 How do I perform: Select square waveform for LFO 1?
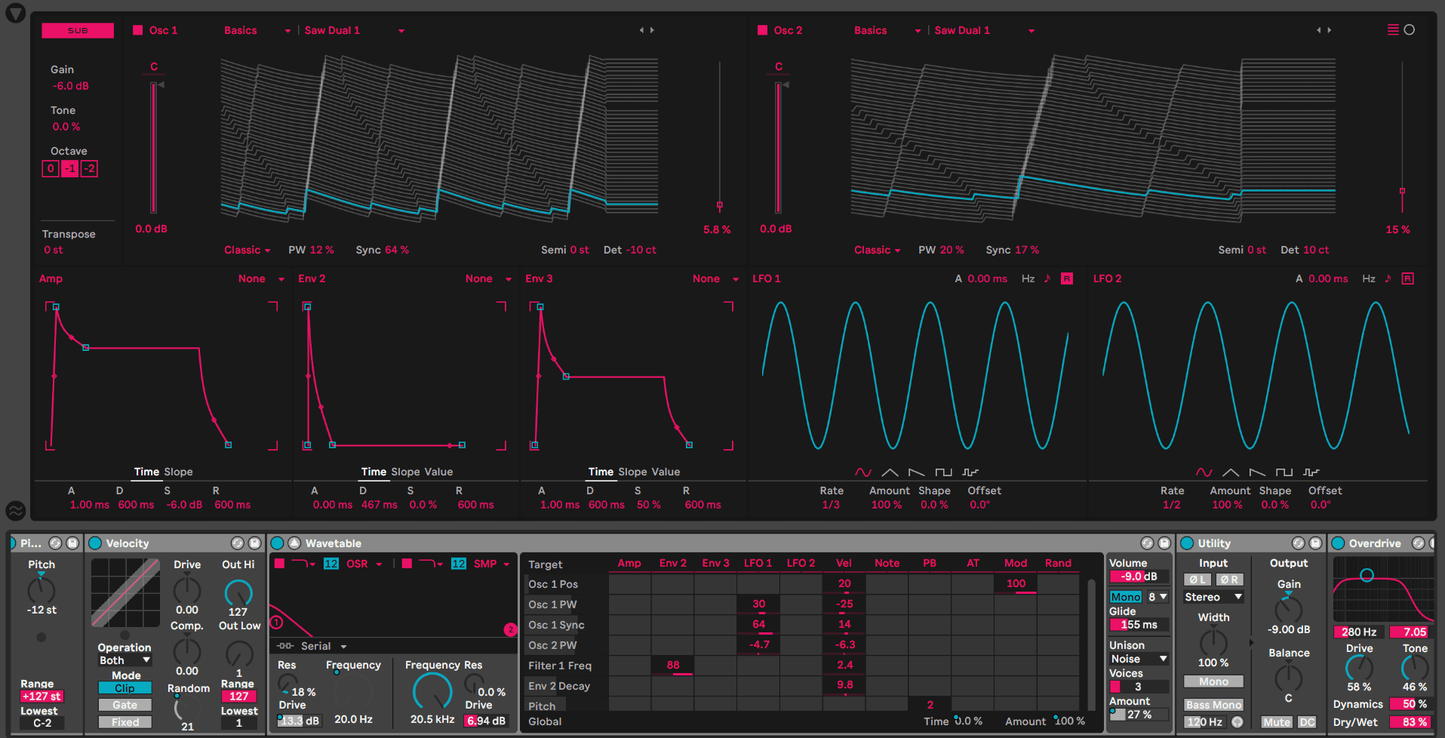pos(943,473)
